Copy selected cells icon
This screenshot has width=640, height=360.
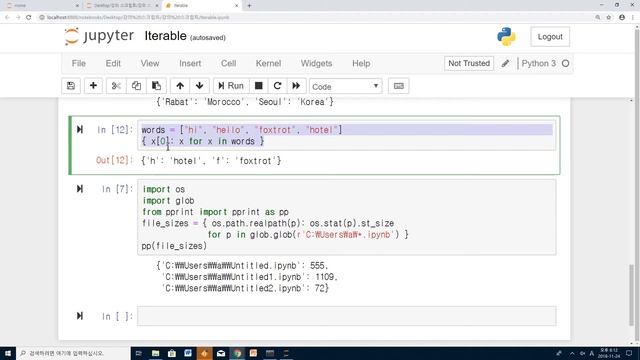(136, 86)
